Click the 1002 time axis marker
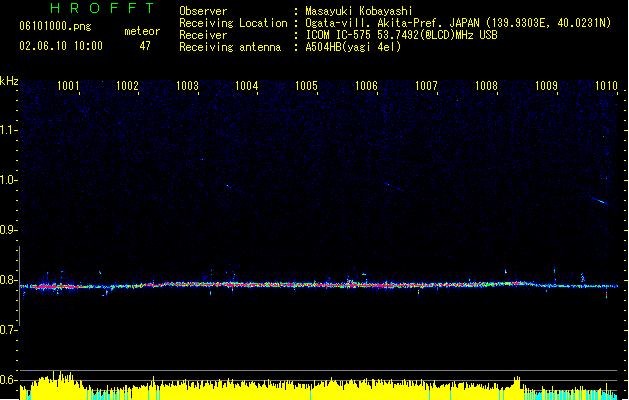629x400 pixels. pyautogui.click(x=127, y=86)
